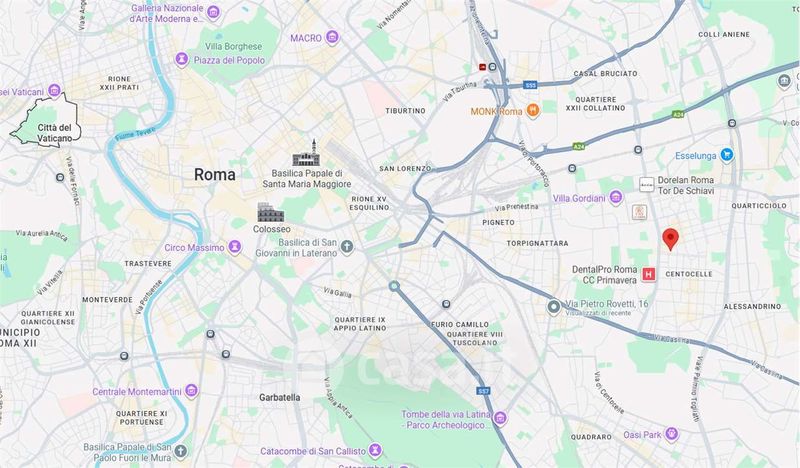
Task: Open the Dorelan Roma Tor De Schiavi label
Action: (x=686, y=185)
